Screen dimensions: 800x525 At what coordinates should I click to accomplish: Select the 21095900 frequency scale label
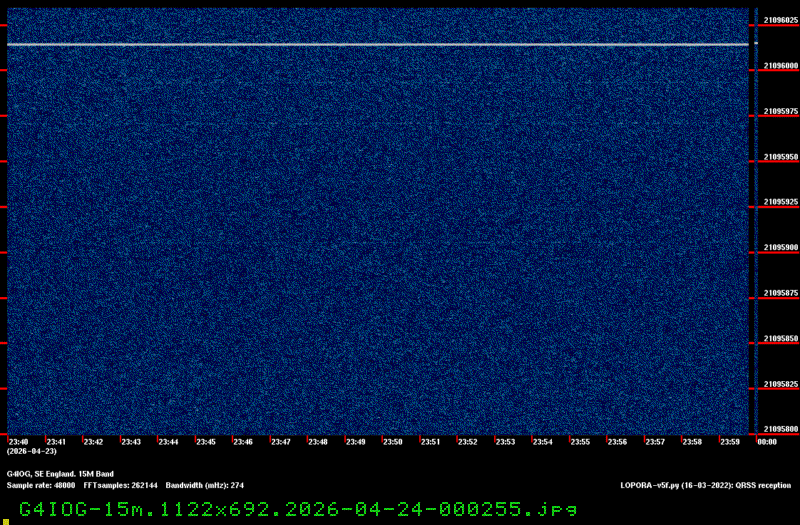pos(780,247)
